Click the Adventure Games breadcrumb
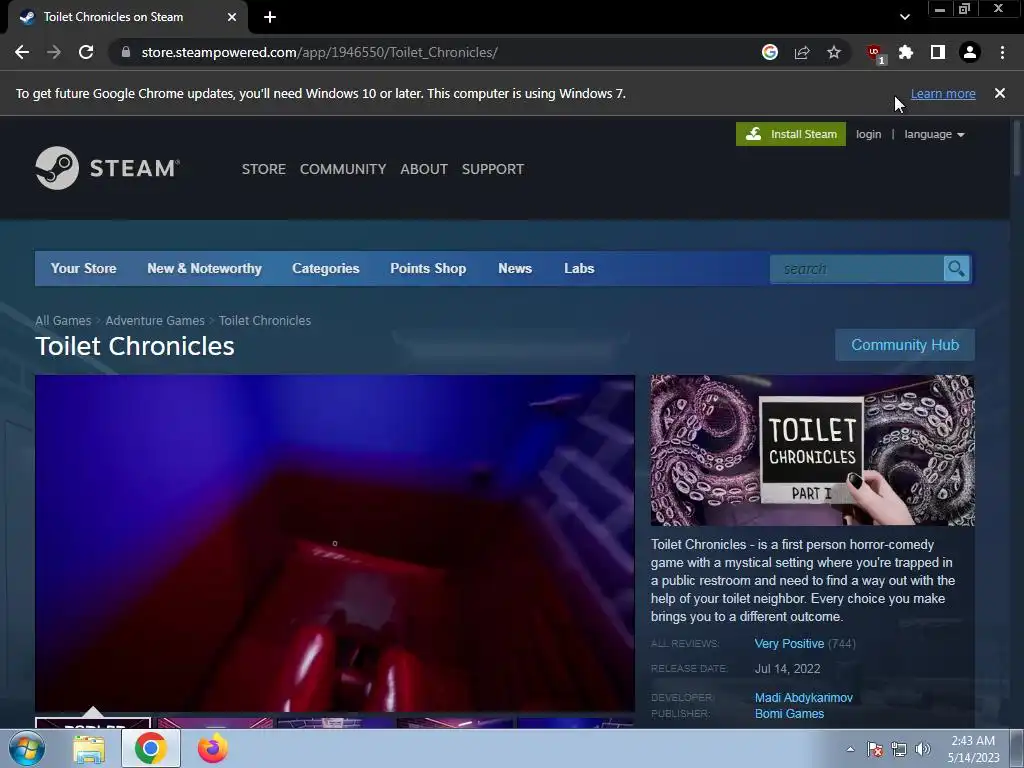1024x768 pixels. click(x=155, y=321)
